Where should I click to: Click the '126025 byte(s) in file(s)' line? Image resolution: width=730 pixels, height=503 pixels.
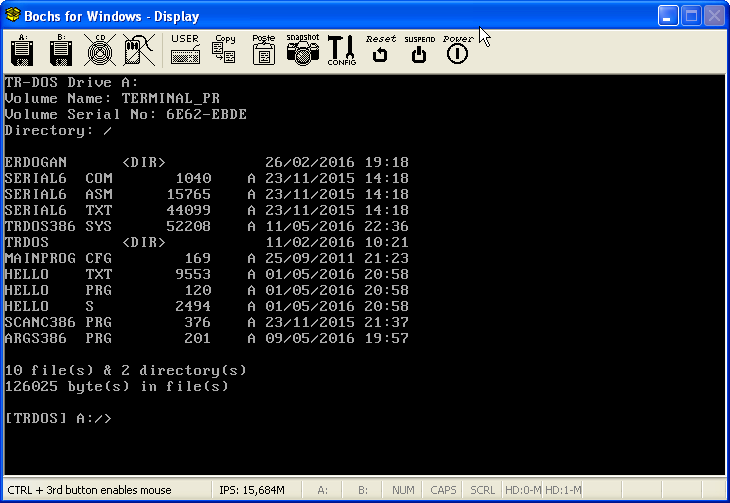click(x=116, y=386)
